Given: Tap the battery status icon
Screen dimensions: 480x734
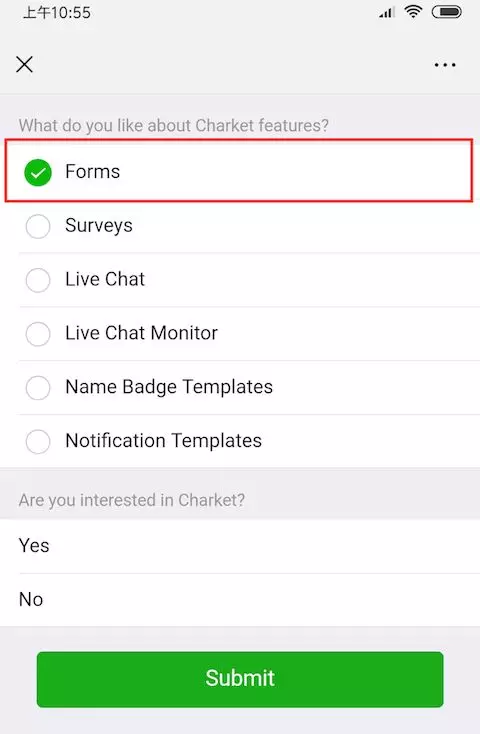Looking at the screenshot, I should 447,12.
